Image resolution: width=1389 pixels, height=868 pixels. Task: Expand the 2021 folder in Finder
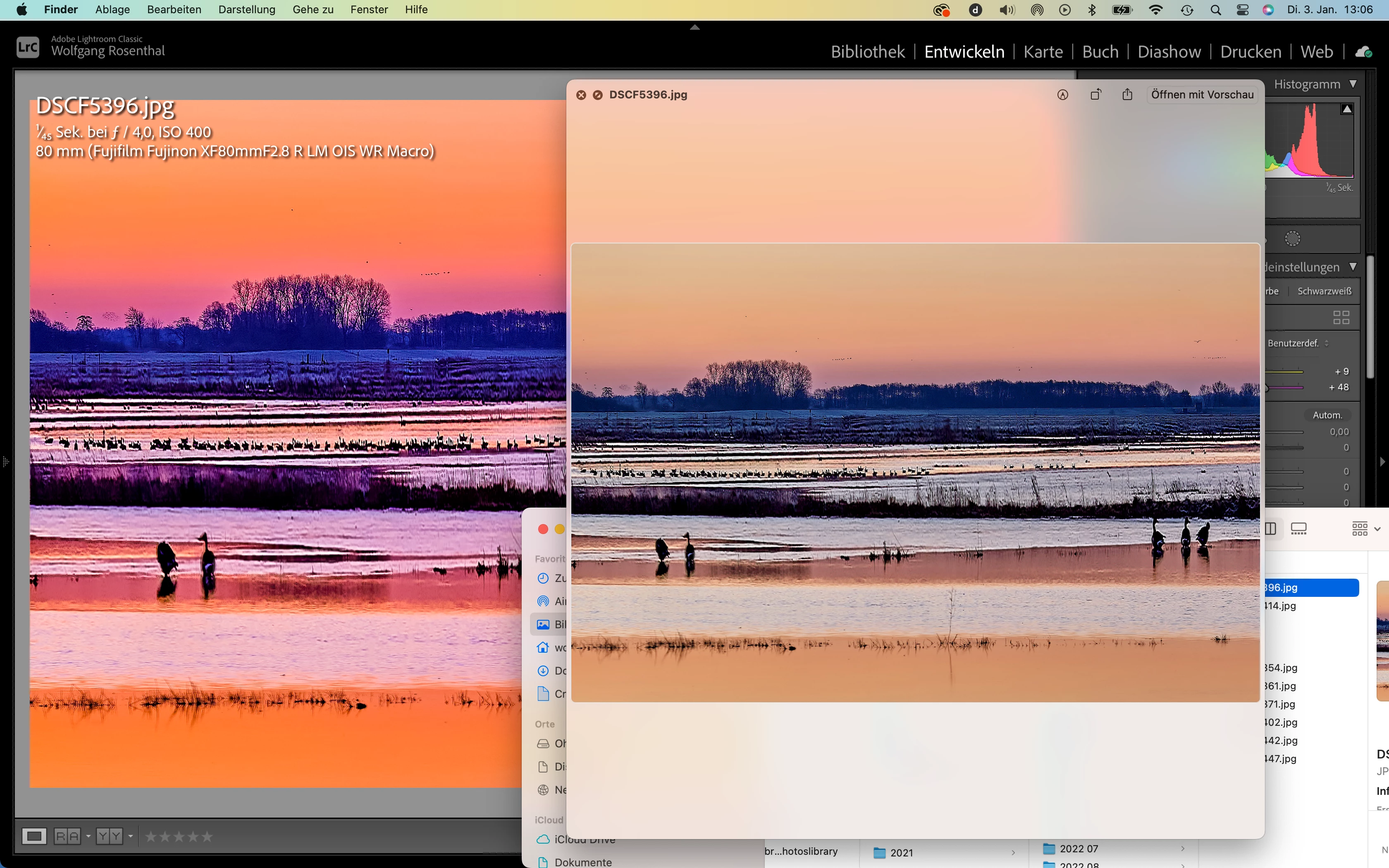tap(1013, 852)
